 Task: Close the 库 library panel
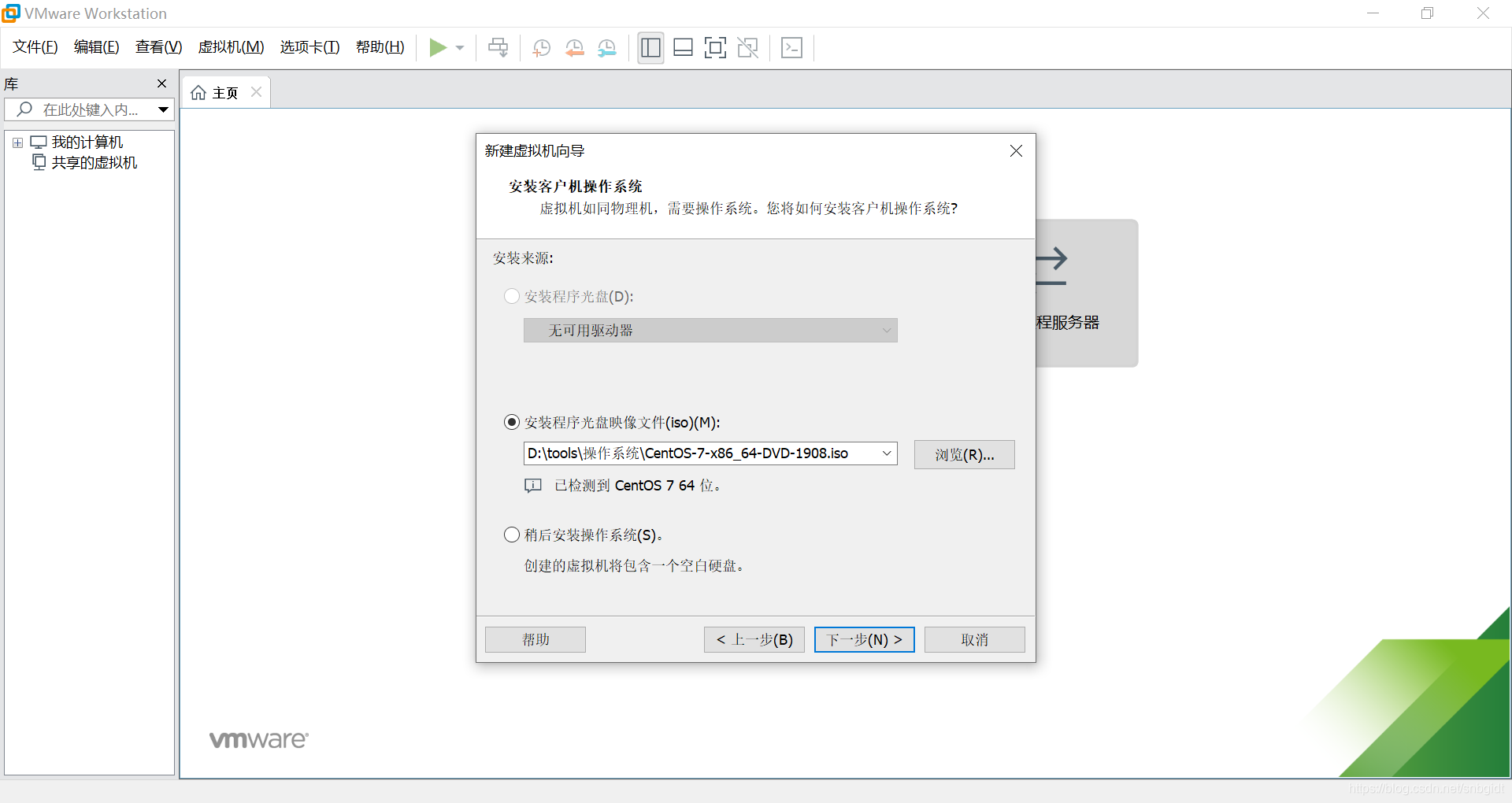161,83
